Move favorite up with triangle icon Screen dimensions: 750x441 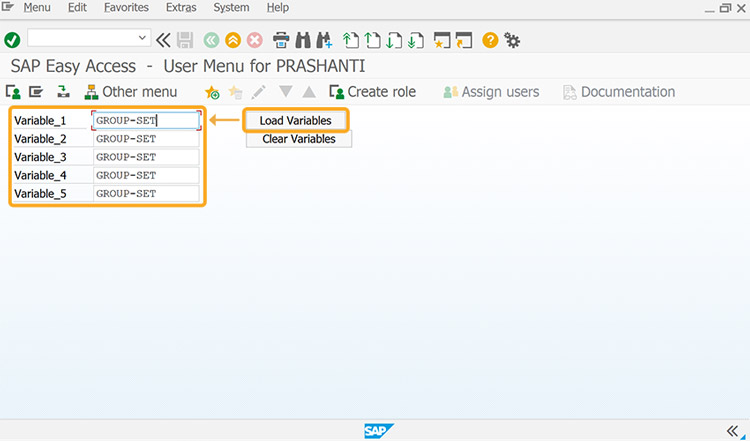pyautogui.click(x=309, y=91)
